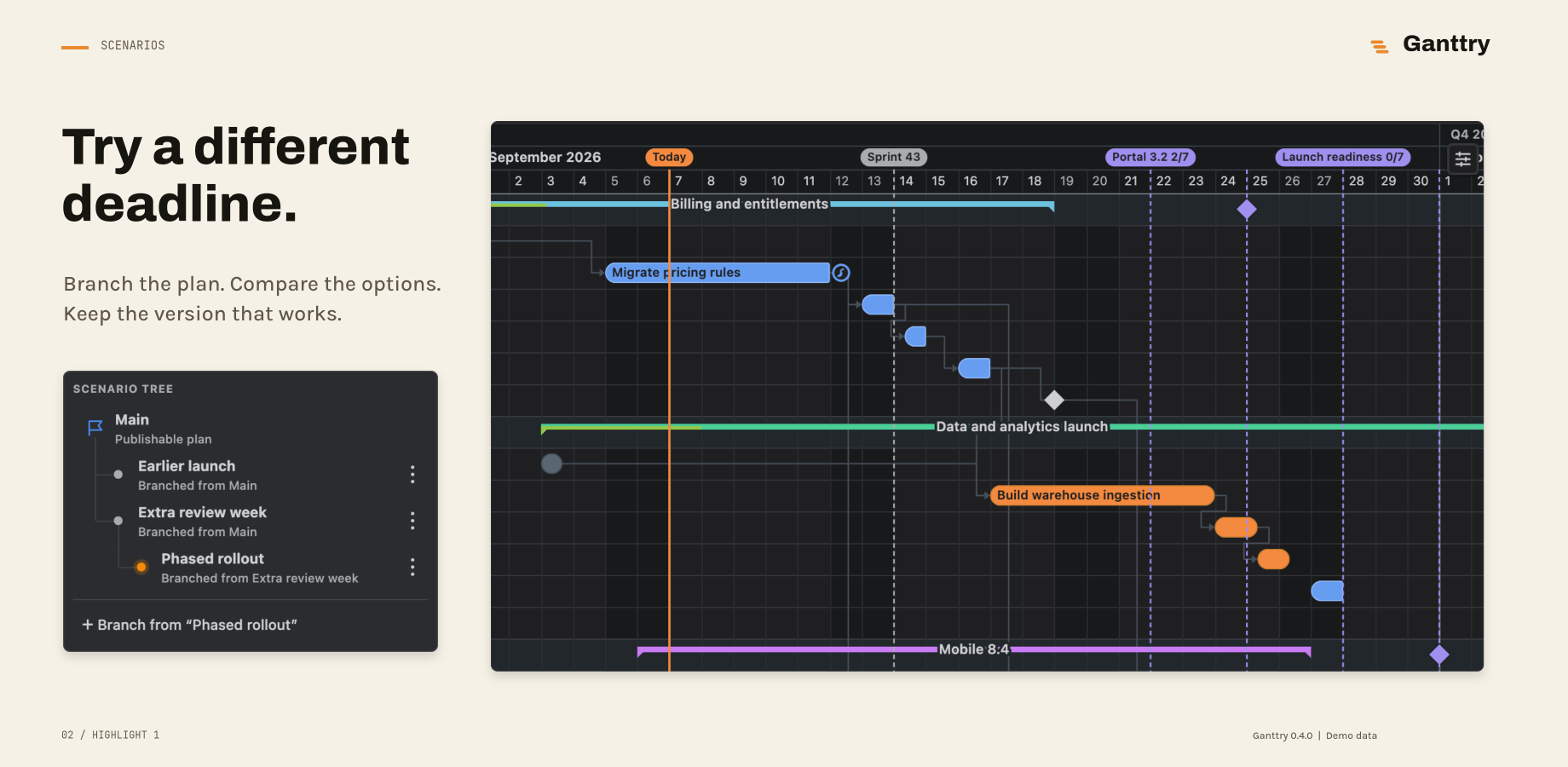Open options menu for Earlier launch
The width and height of the screenshot is (1568, 767).
(x=412, y=475)
